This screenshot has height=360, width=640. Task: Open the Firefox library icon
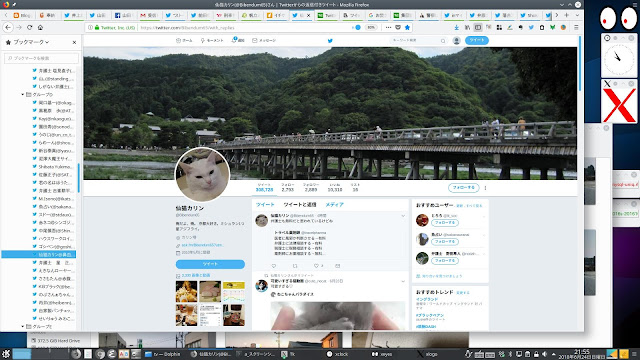467,27
